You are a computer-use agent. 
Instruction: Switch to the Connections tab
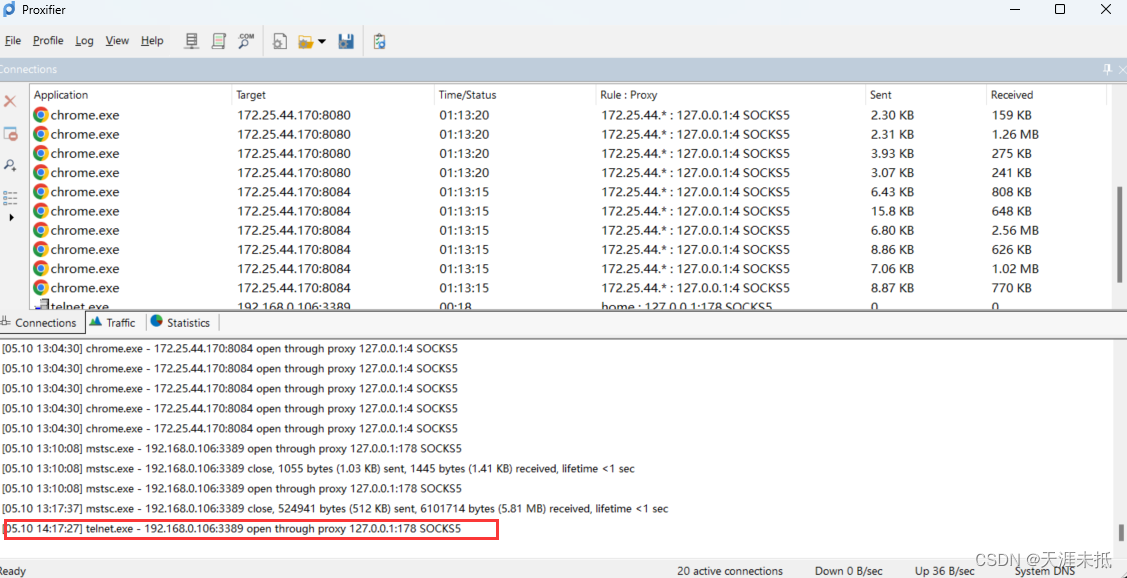40,323
